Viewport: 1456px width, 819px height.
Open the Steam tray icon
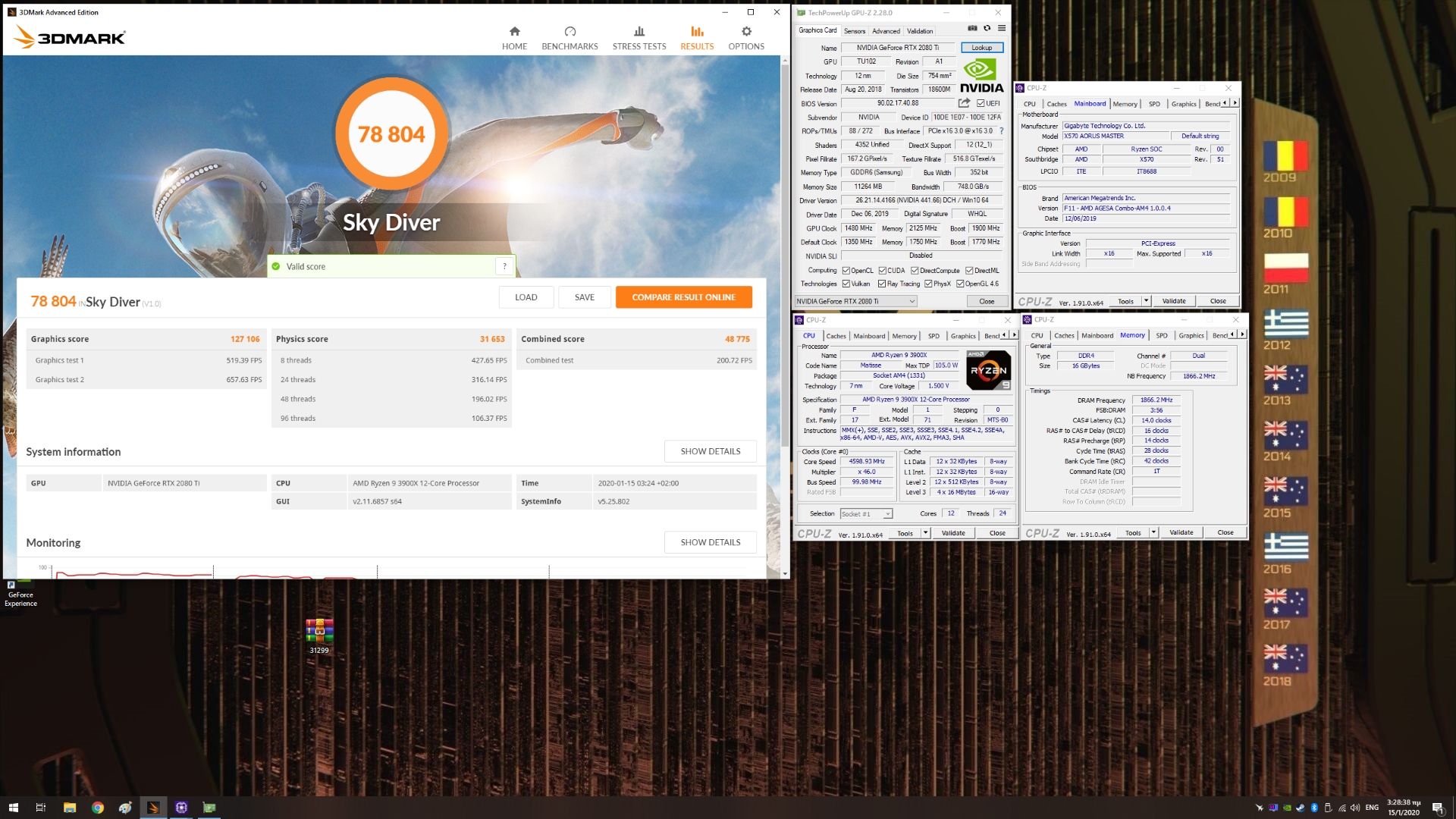1301,808
